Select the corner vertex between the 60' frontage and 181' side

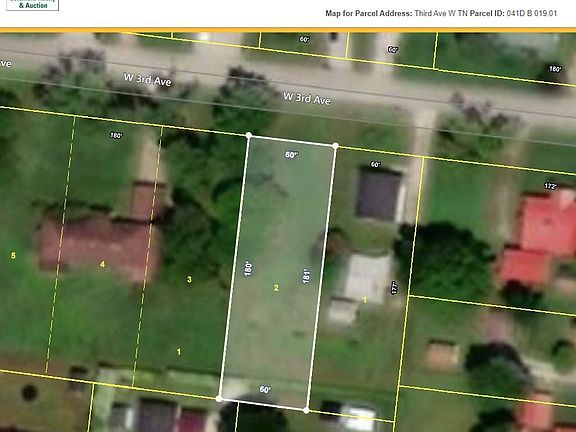335,146
